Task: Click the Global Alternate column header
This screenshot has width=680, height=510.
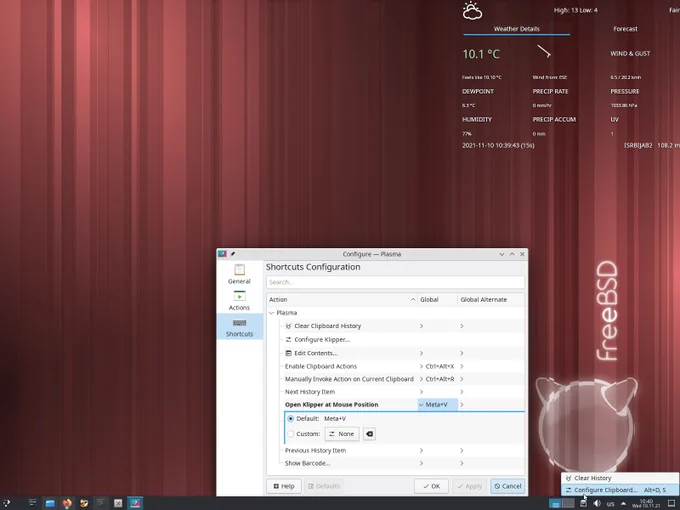Action: point(491,300)
